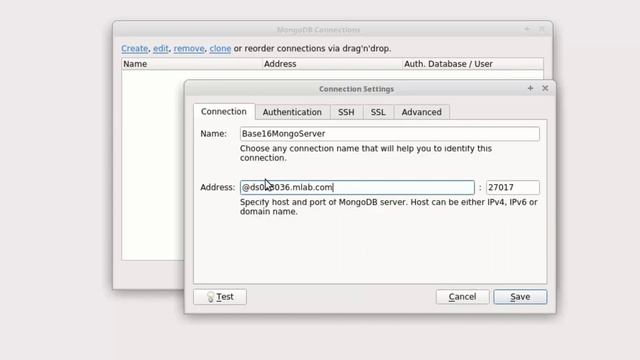Click the Create link in MongoDB Connections

click(134, 49)
